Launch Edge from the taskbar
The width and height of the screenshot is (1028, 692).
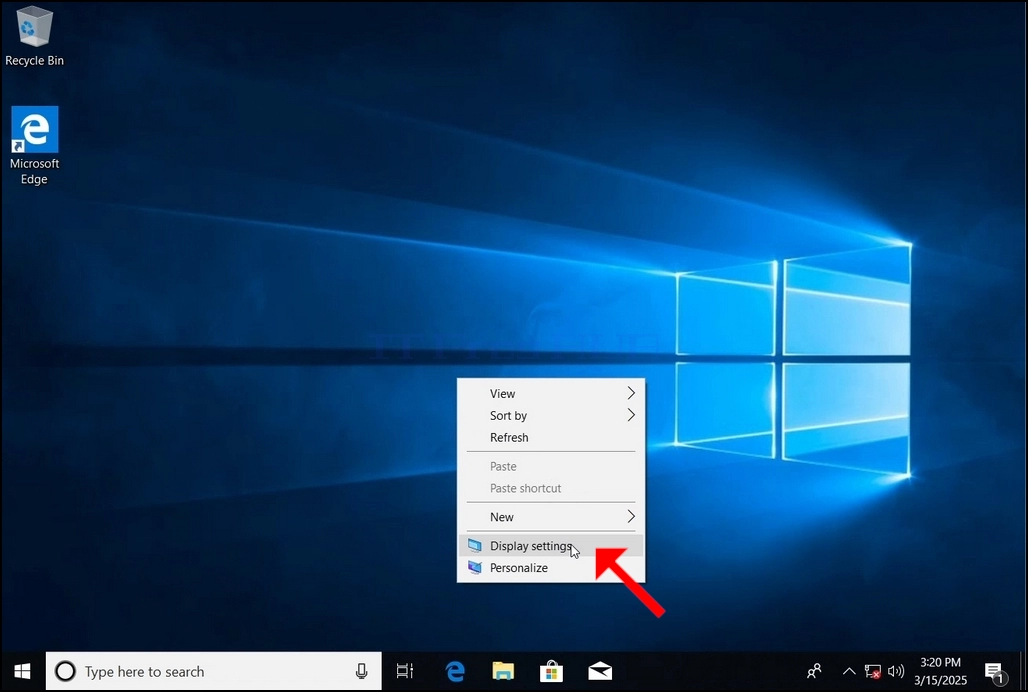[455, 671]
